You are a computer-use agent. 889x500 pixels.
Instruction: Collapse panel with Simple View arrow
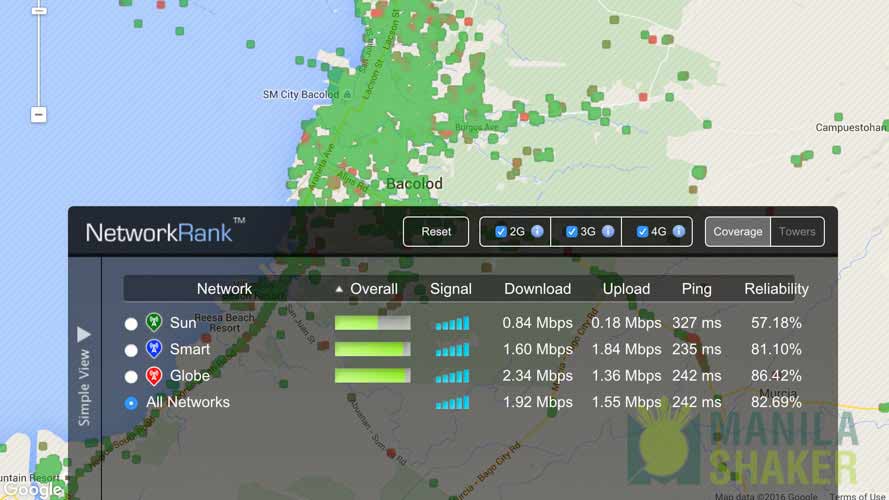(x=84, y=334)
